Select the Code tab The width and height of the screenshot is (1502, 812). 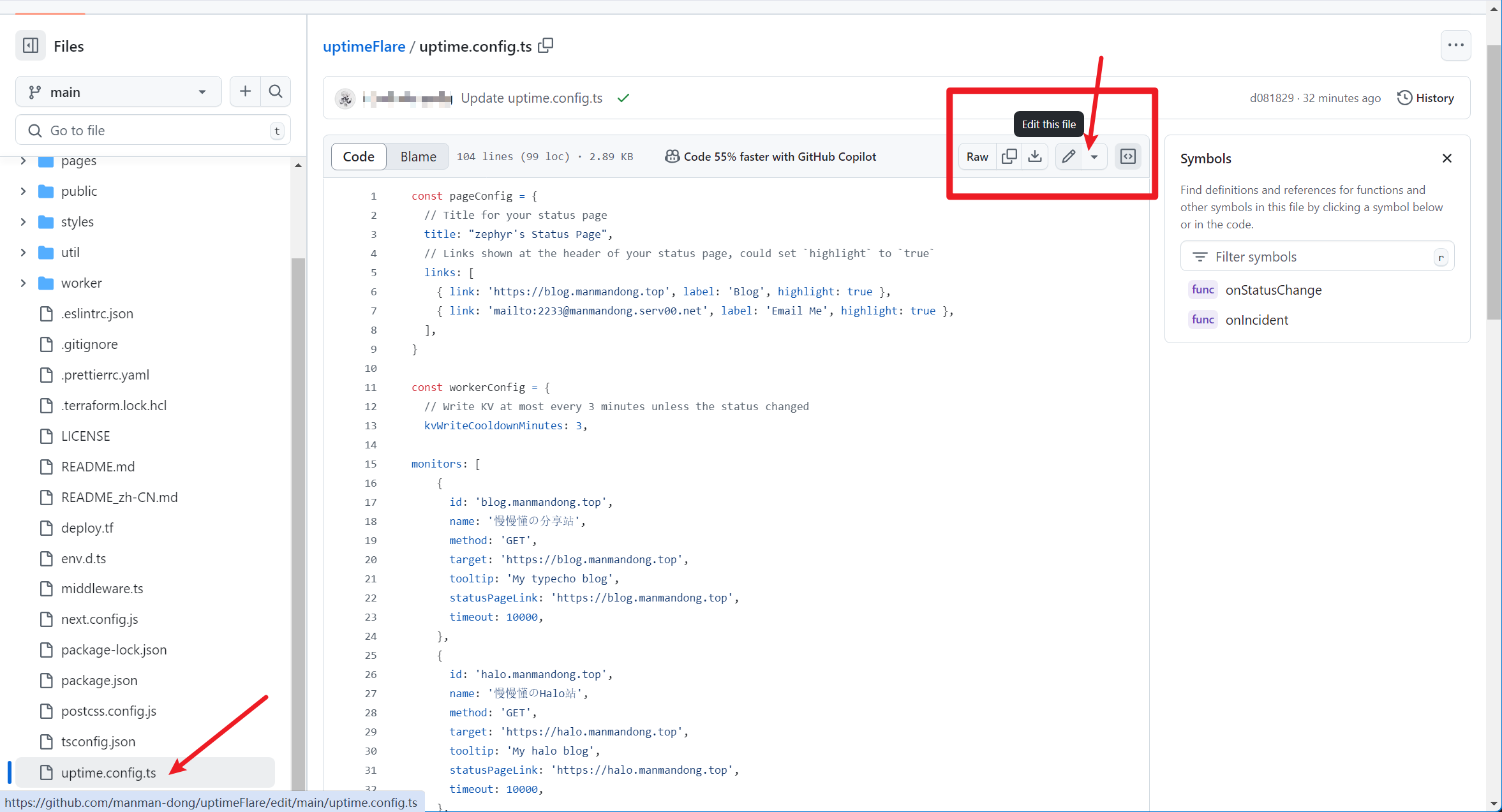358,156
